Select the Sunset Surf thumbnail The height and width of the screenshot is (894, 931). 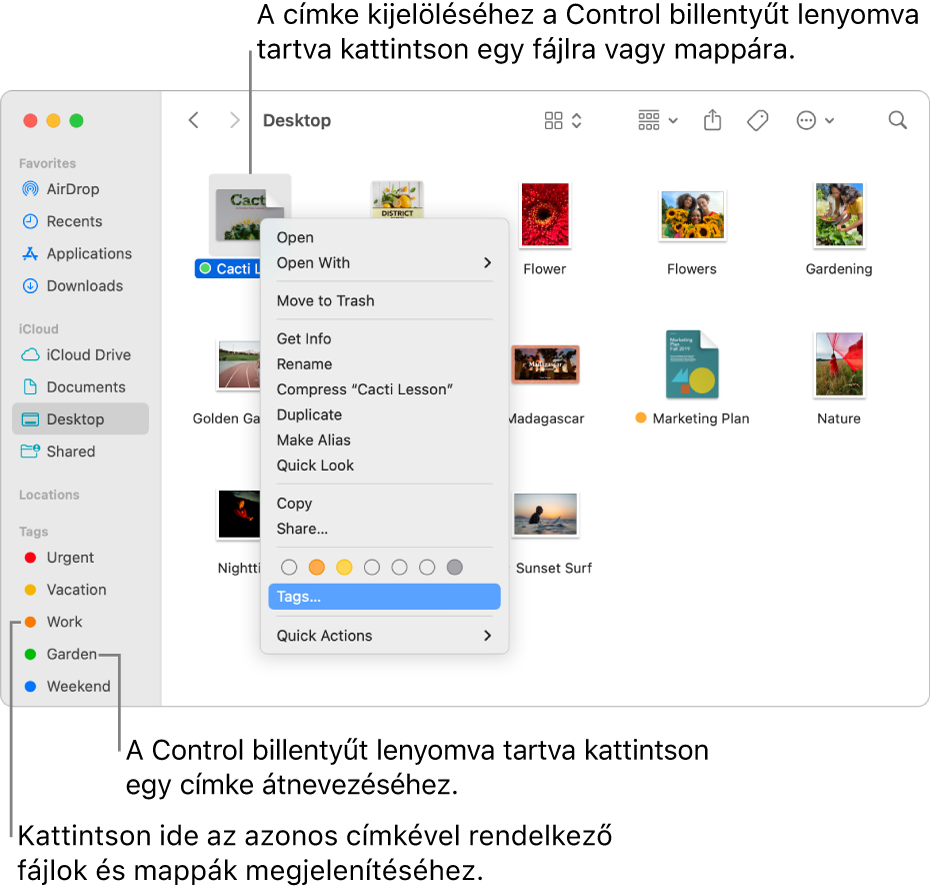point(545,514)
